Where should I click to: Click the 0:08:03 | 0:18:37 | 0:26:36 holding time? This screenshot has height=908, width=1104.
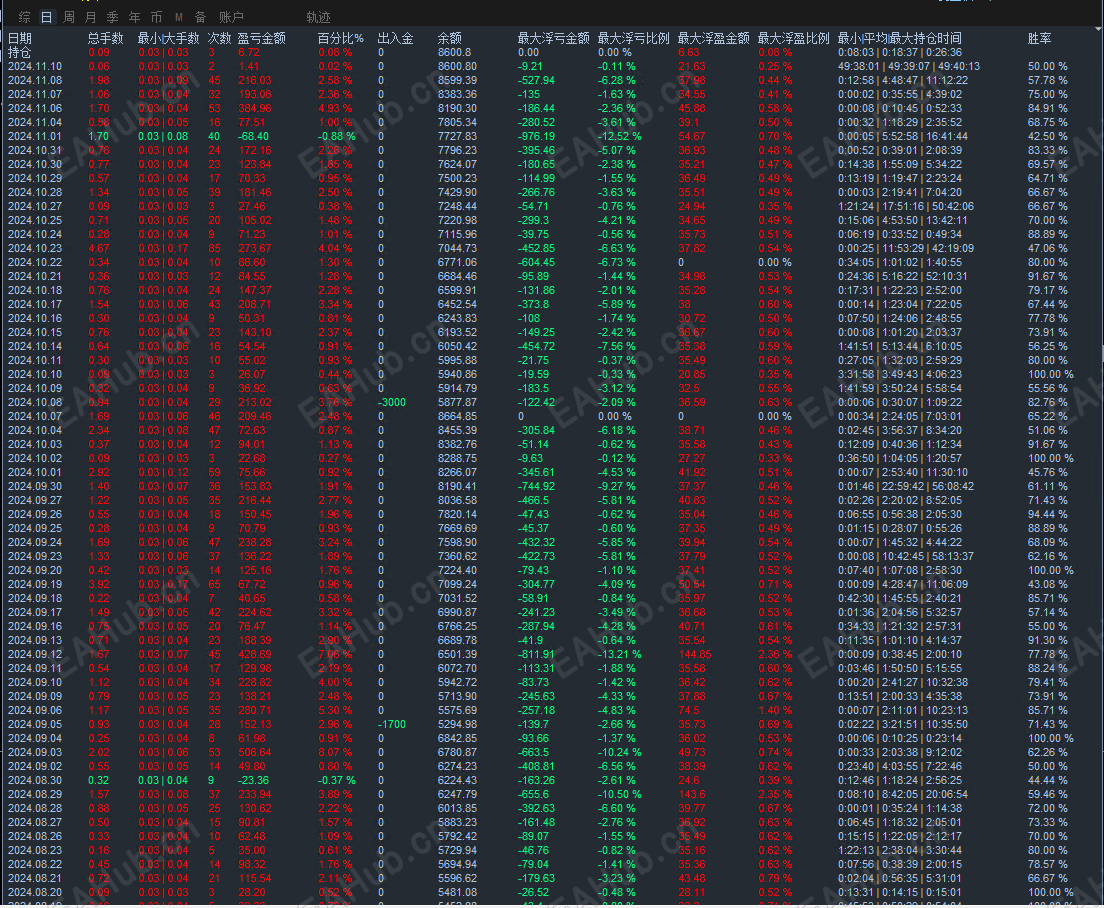pyautogui.click(x=900, y=52)
